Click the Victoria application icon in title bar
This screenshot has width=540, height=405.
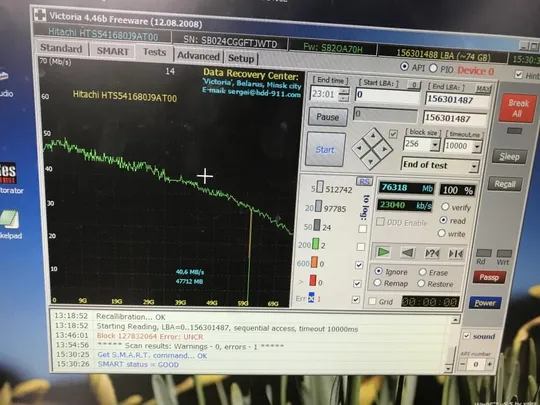(x=40, y=15)
